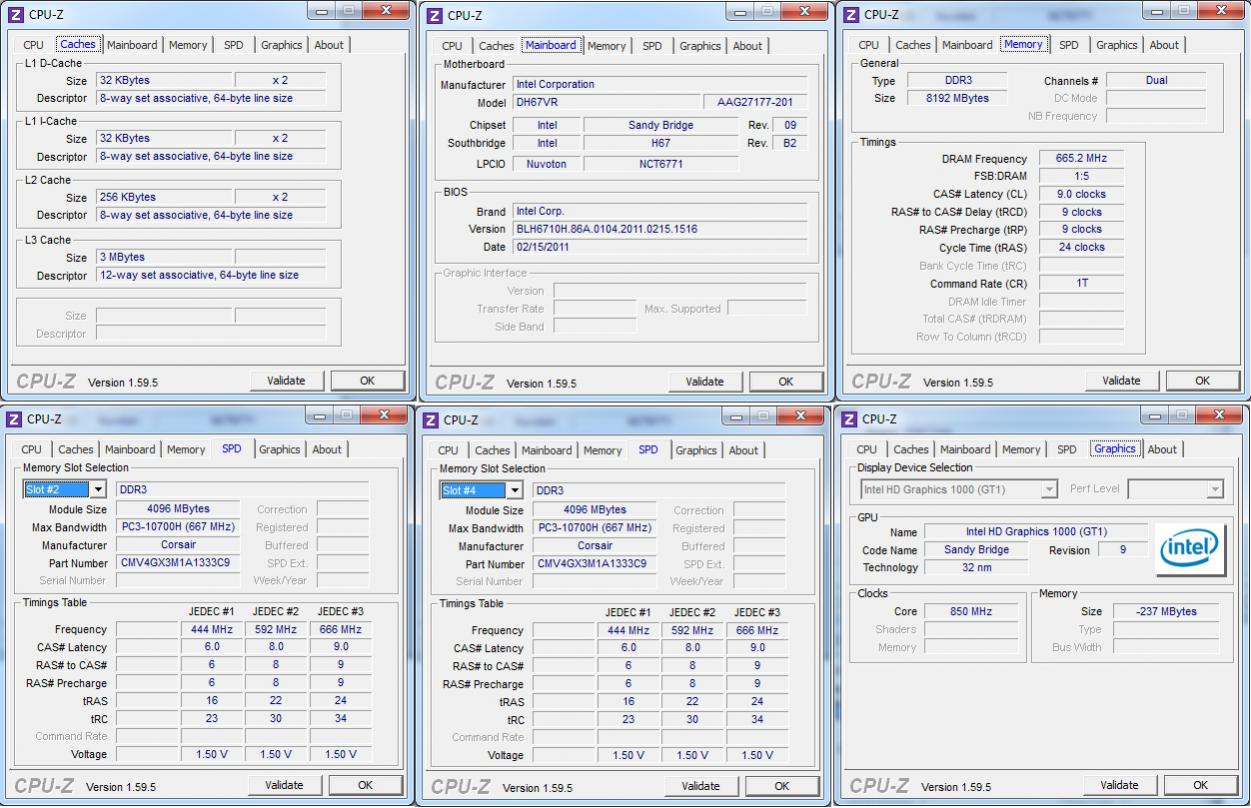Switch to CPU tab in Slot #2 SPD window

click(x=31, y=450)
